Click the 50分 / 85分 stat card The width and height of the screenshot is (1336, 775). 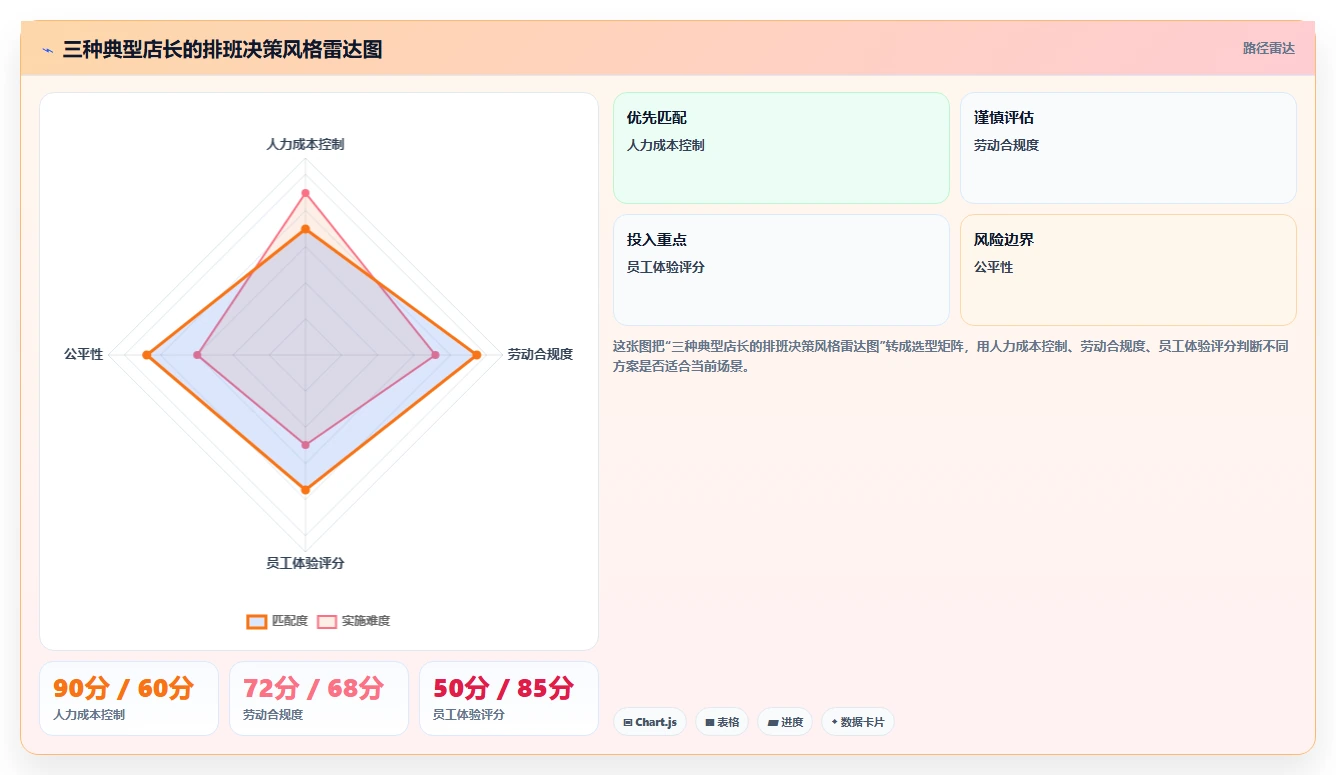[509, 698]
